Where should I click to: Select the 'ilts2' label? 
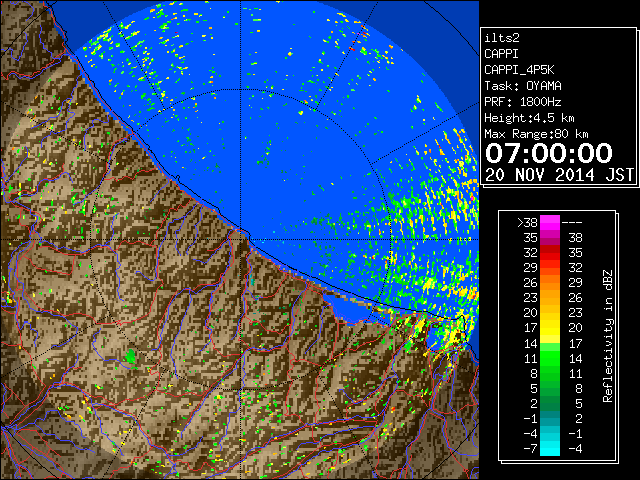click(x=502, y=38)
